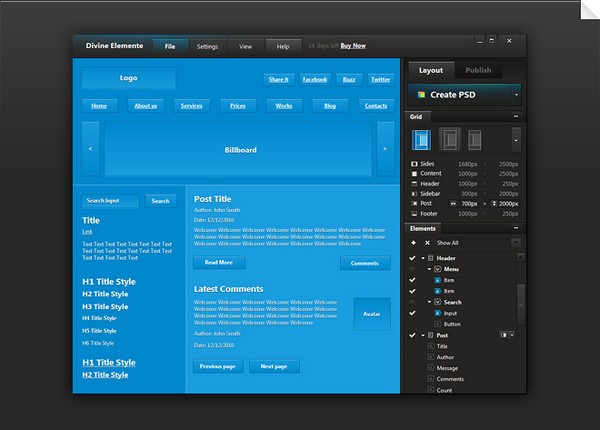
Task: Open the Show All filter dropdown
Action: click(x=515, y=242)
